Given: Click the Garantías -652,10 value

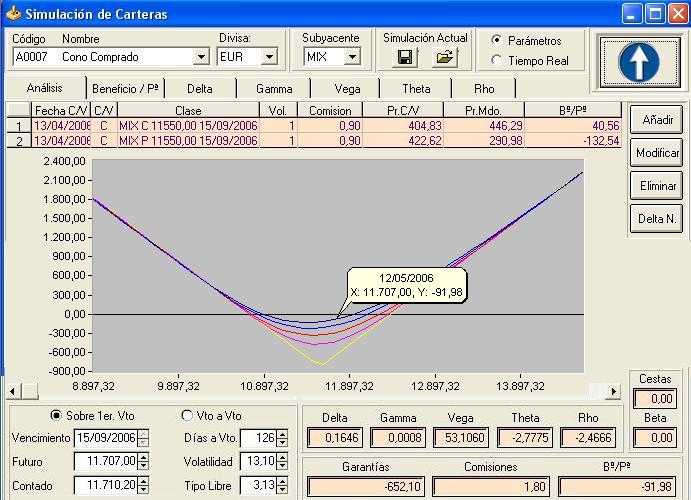Looking at the screenshot, I should (366, 486).
